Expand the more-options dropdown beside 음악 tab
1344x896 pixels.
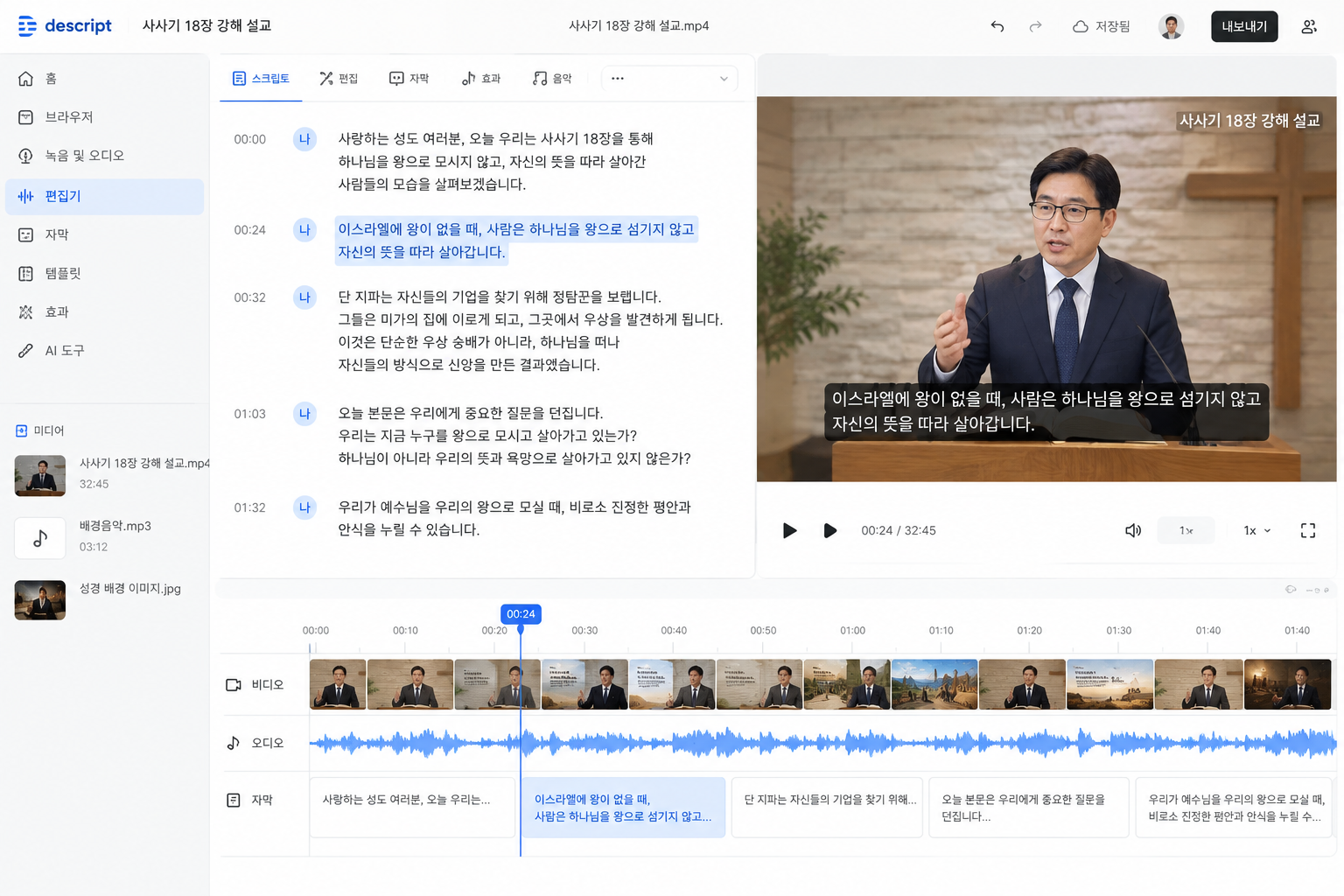pos(669,79)
